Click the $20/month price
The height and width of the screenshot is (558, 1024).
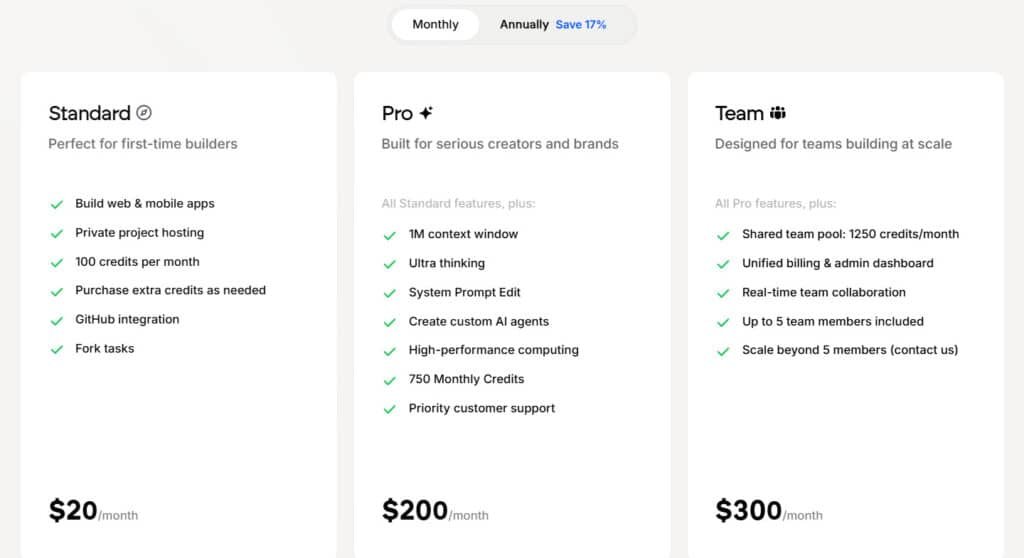[x=93, y=511]
